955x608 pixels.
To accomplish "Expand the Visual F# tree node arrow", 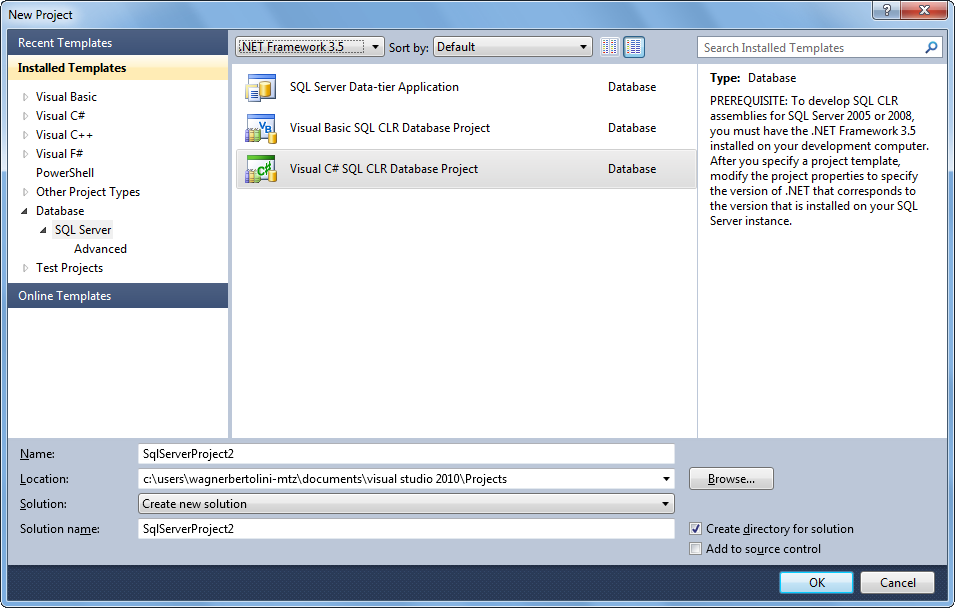I will (25, 154).
